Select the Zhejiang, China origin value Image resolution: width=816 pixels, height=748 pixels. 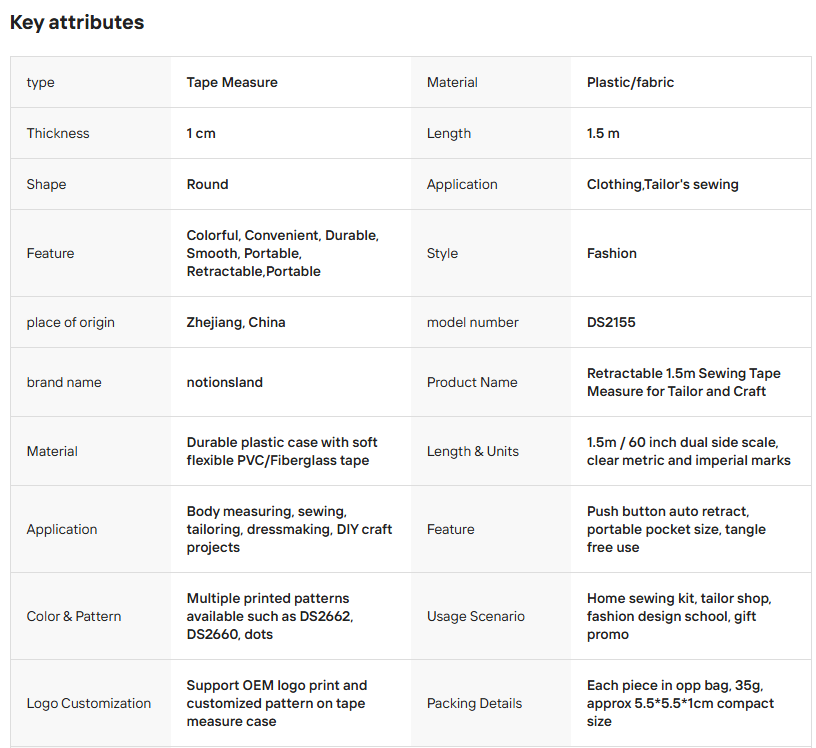[236, 322]
